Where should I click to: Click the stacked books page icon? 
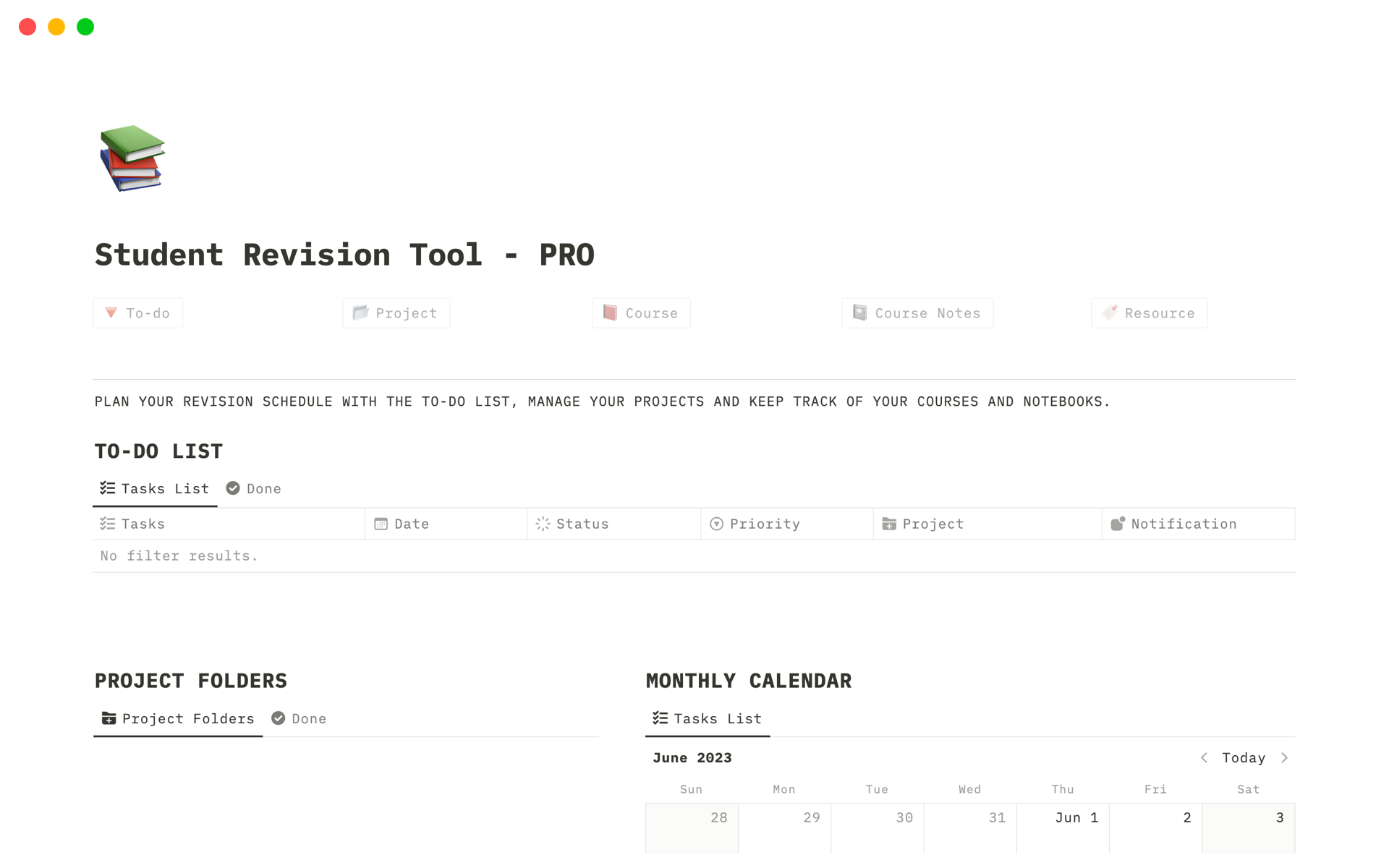pos(132,158)
